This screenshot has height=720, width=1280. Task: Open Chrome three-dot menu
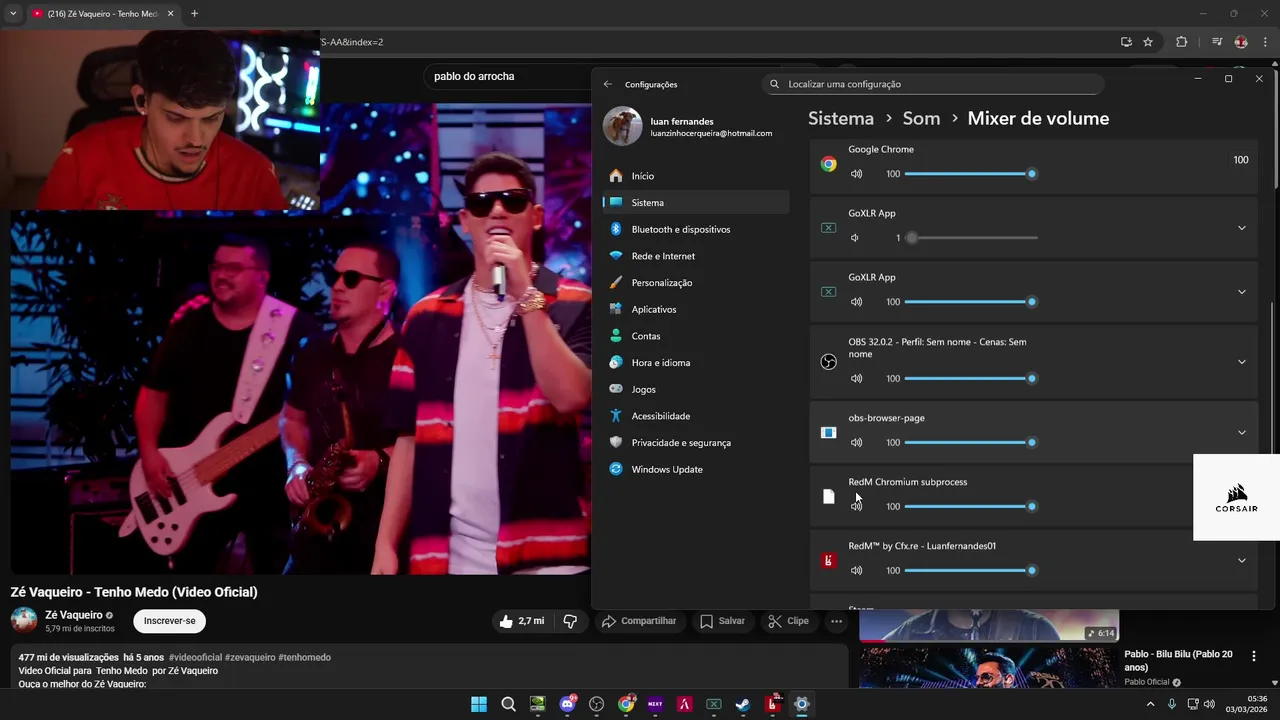pyautogui.click(x=1265, y=42)
